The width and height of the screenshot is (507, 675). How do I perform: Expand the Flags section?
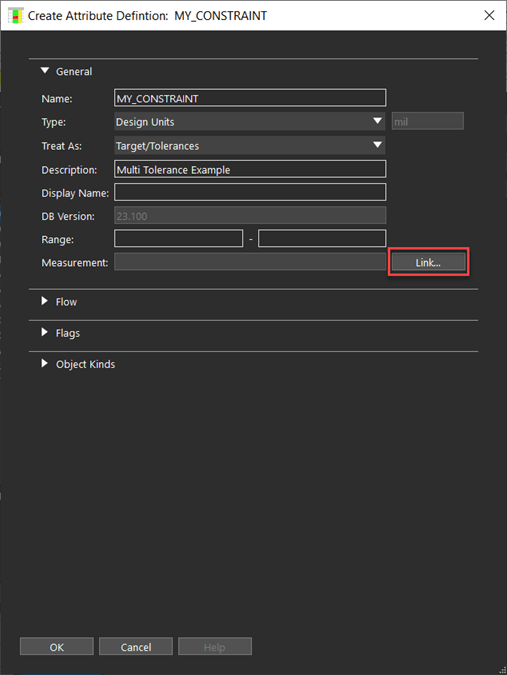[44, 332]
